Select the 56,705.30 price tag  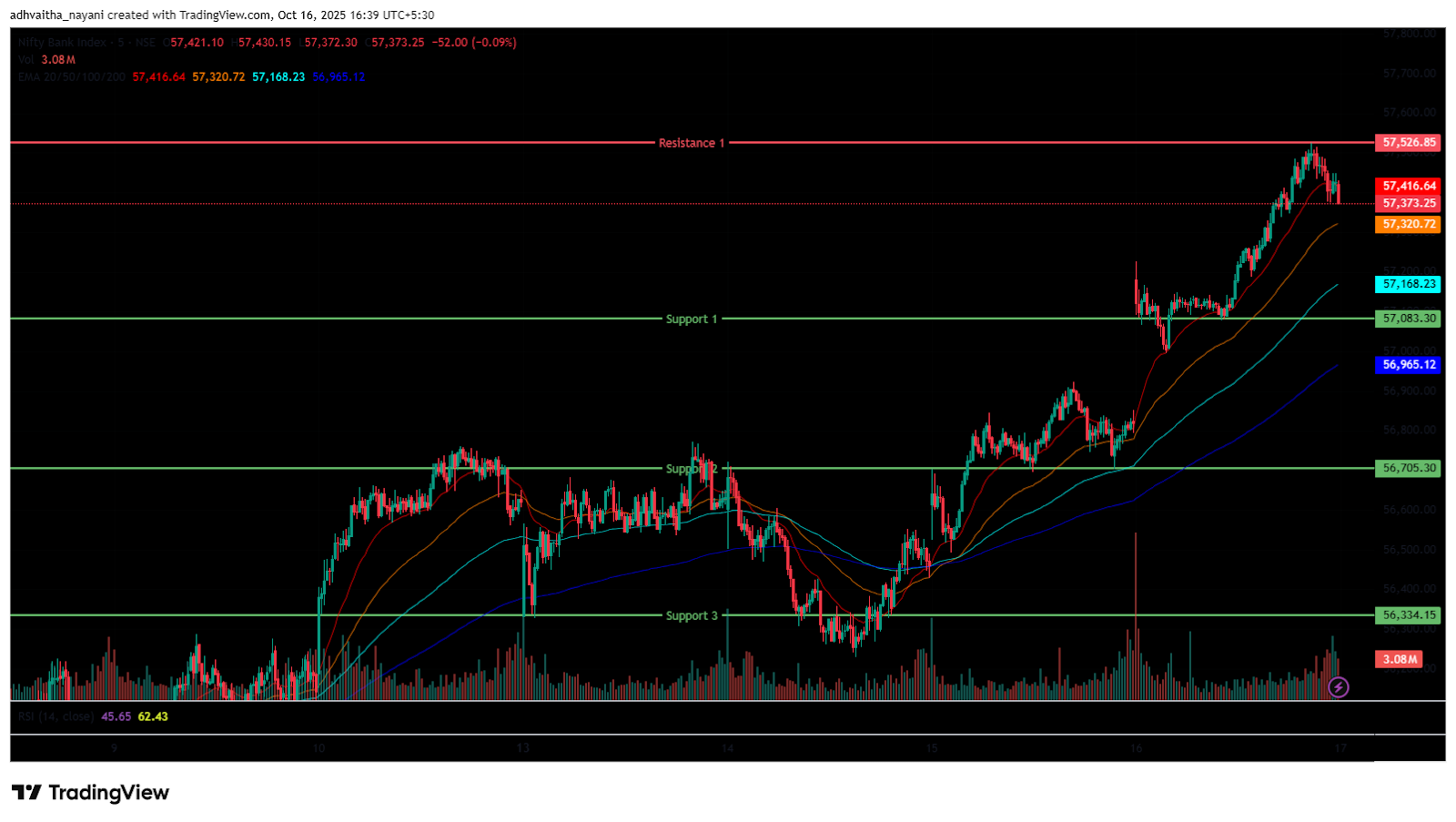pyautogui.click(x=1408, y=468)
